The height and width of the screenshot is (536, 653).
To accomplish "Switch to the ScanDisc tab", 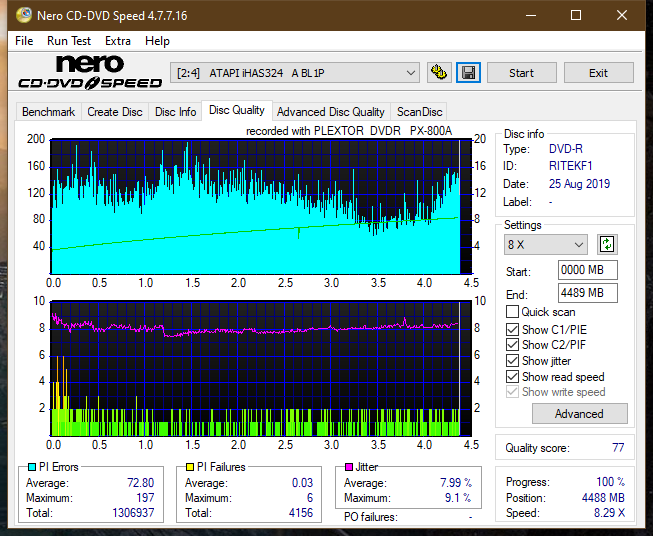I will coord(419,112).
